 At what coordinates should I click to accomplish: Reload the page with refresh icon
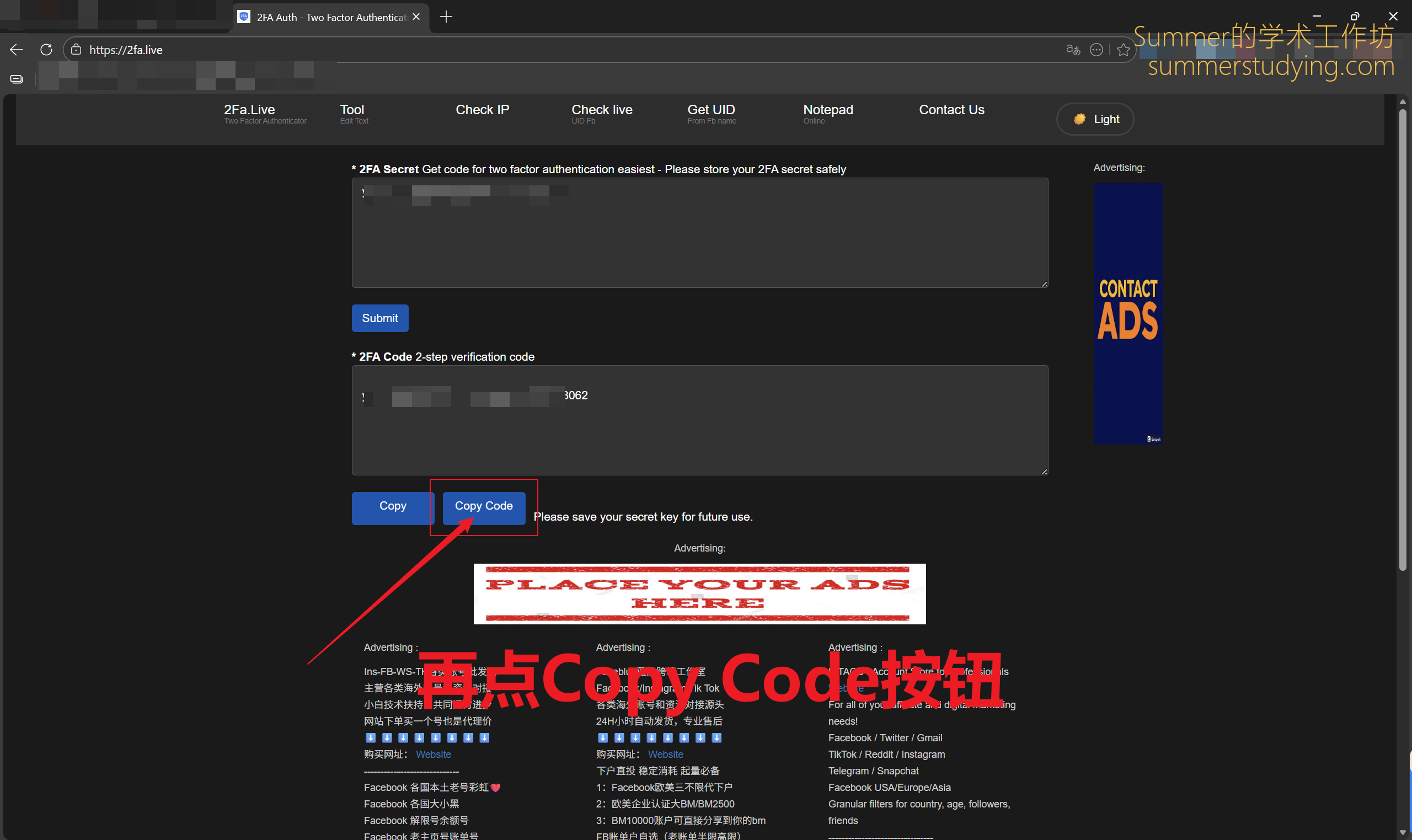point(46,50)
